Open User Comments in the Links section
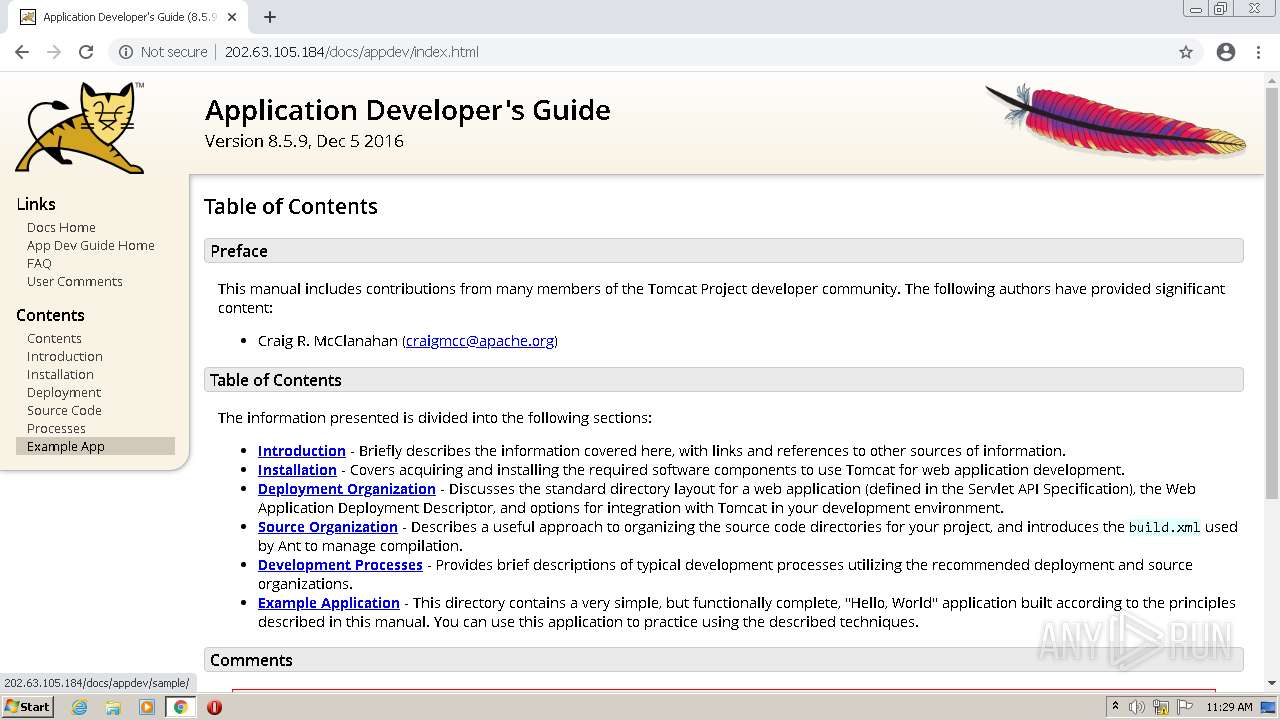 (75, 281)
